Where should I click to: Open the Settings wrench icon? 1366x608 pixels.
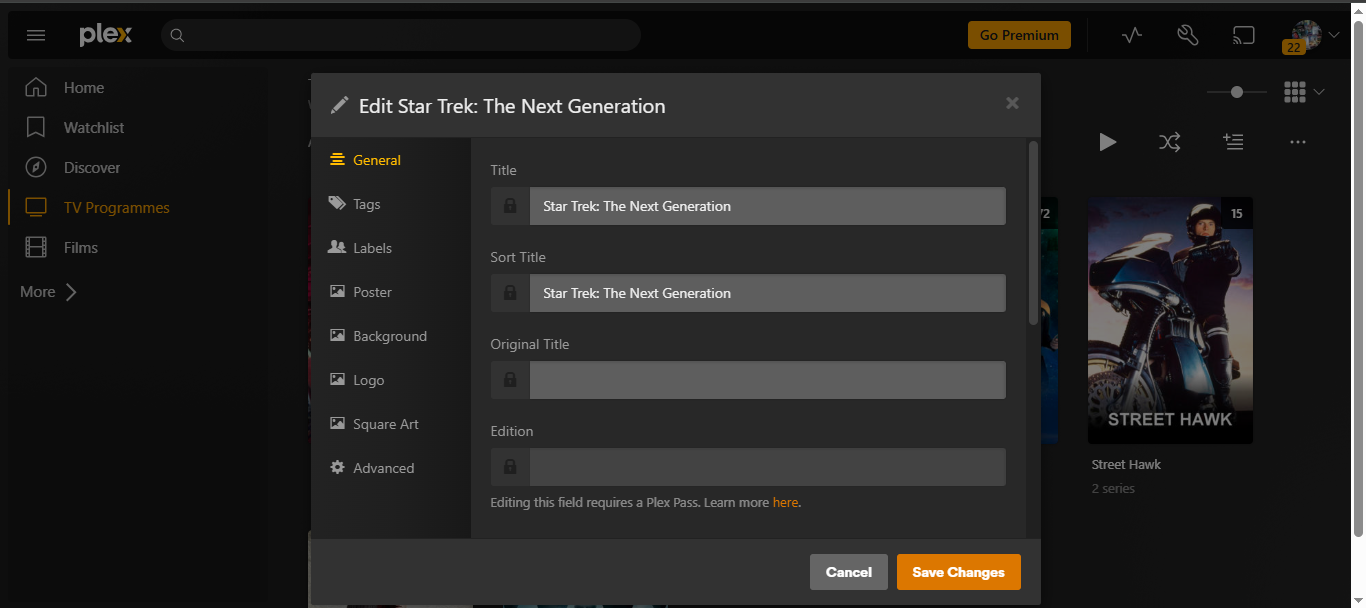point(1188,35)
